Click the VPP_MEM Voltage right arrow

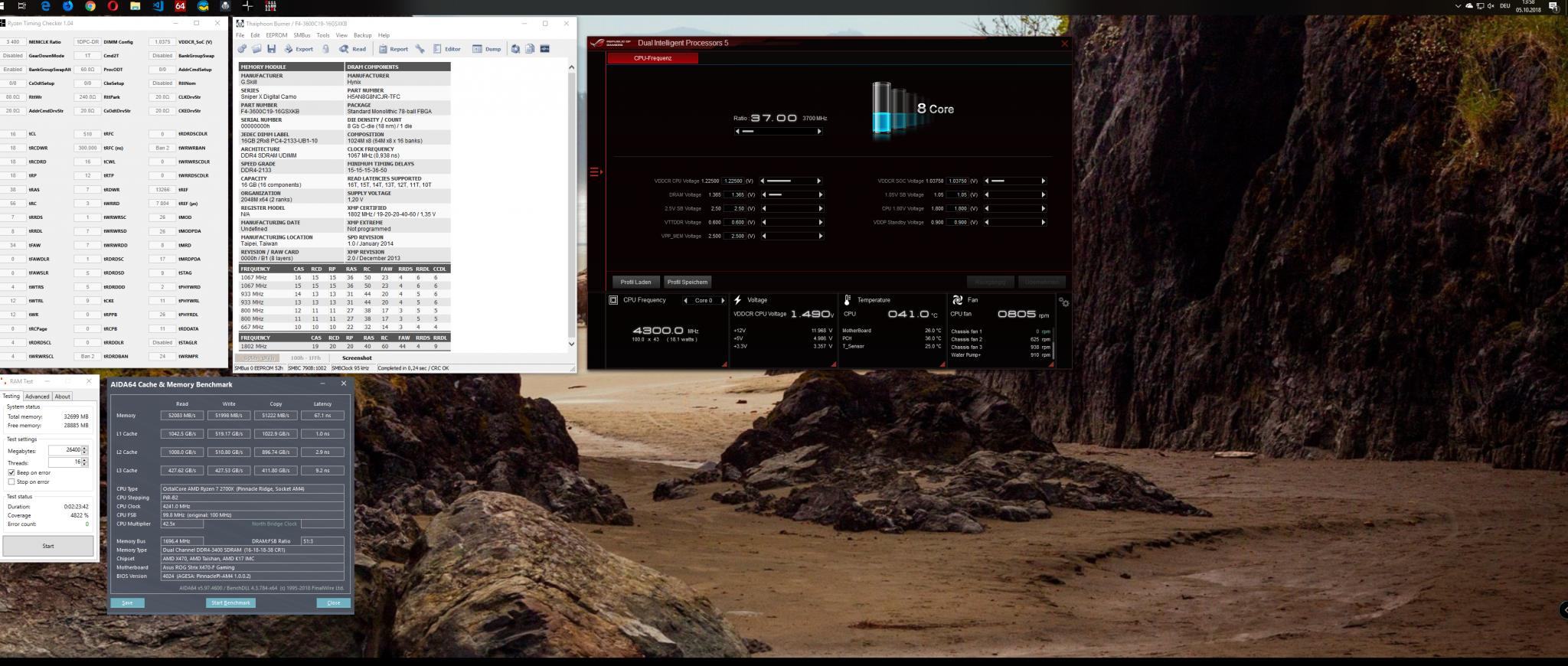click(x=821, y=236)
